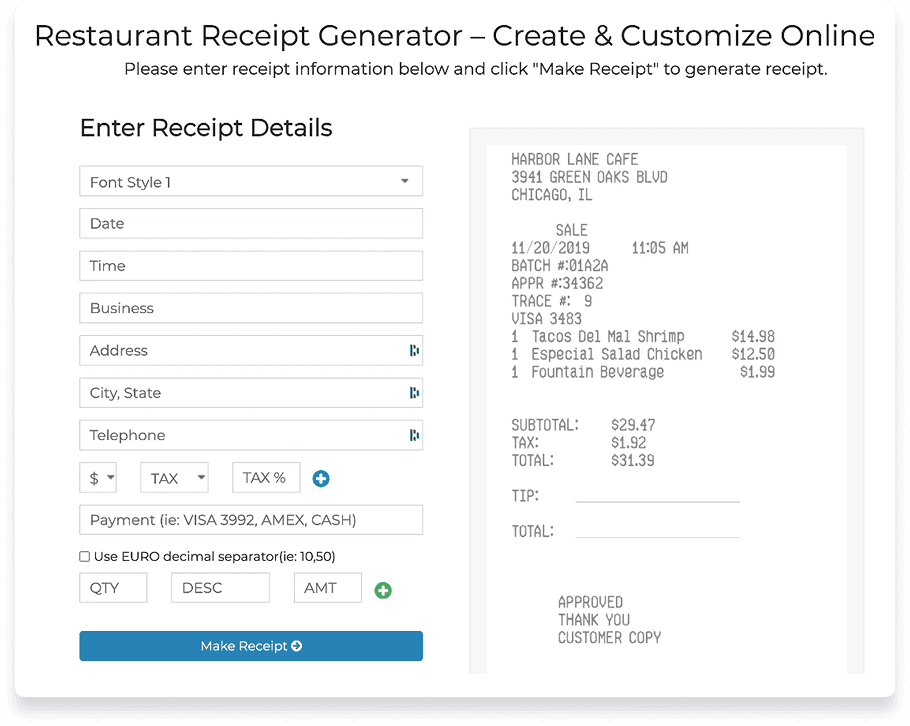Click the blue plus icon to add a tax line
Screen dimensions: 910x726
coord(320,478)
